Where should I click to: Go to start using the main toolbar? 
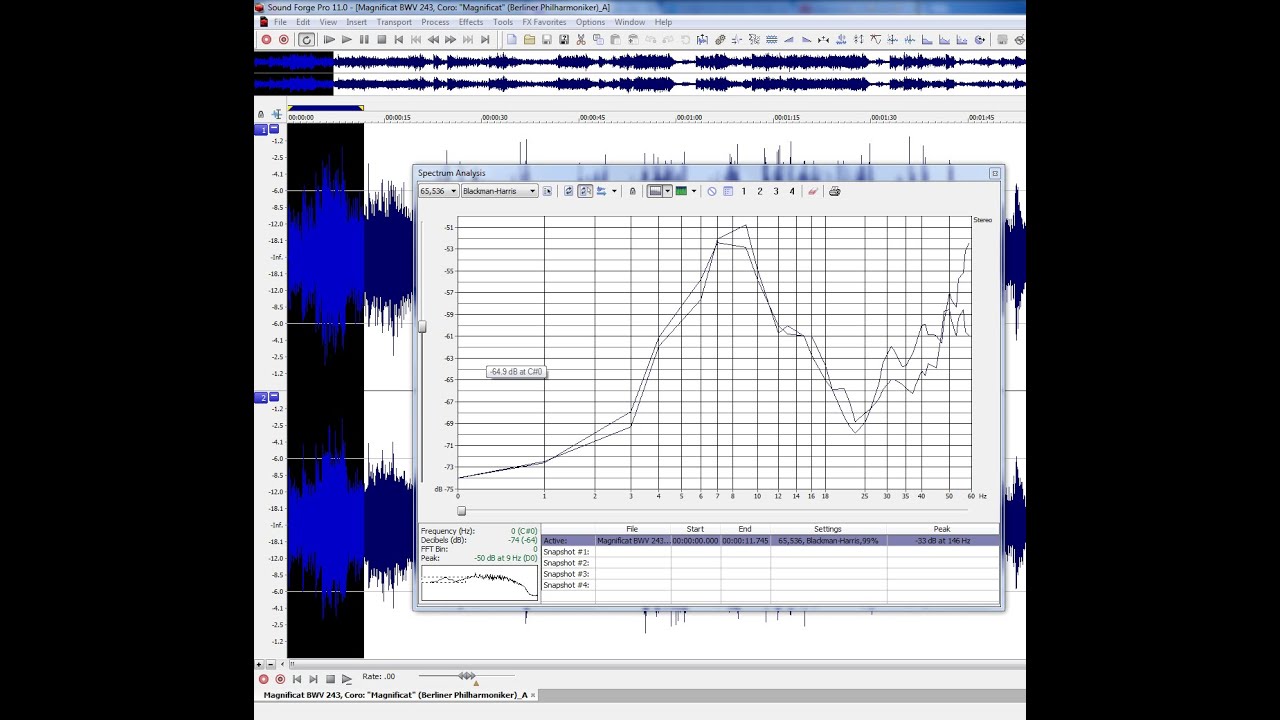coord(398,40)
